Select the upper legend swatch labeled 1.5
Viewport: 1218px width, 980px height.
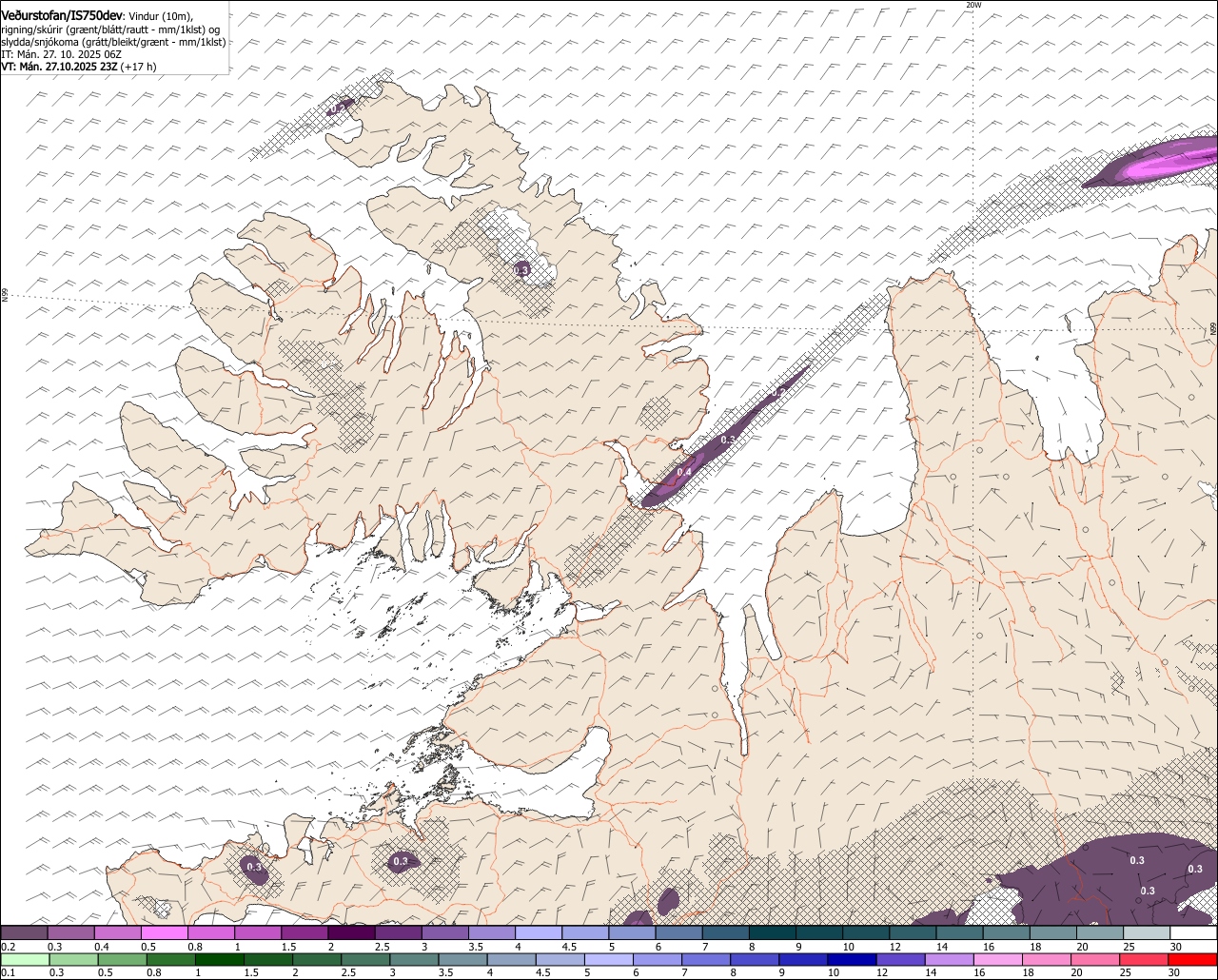304,932
